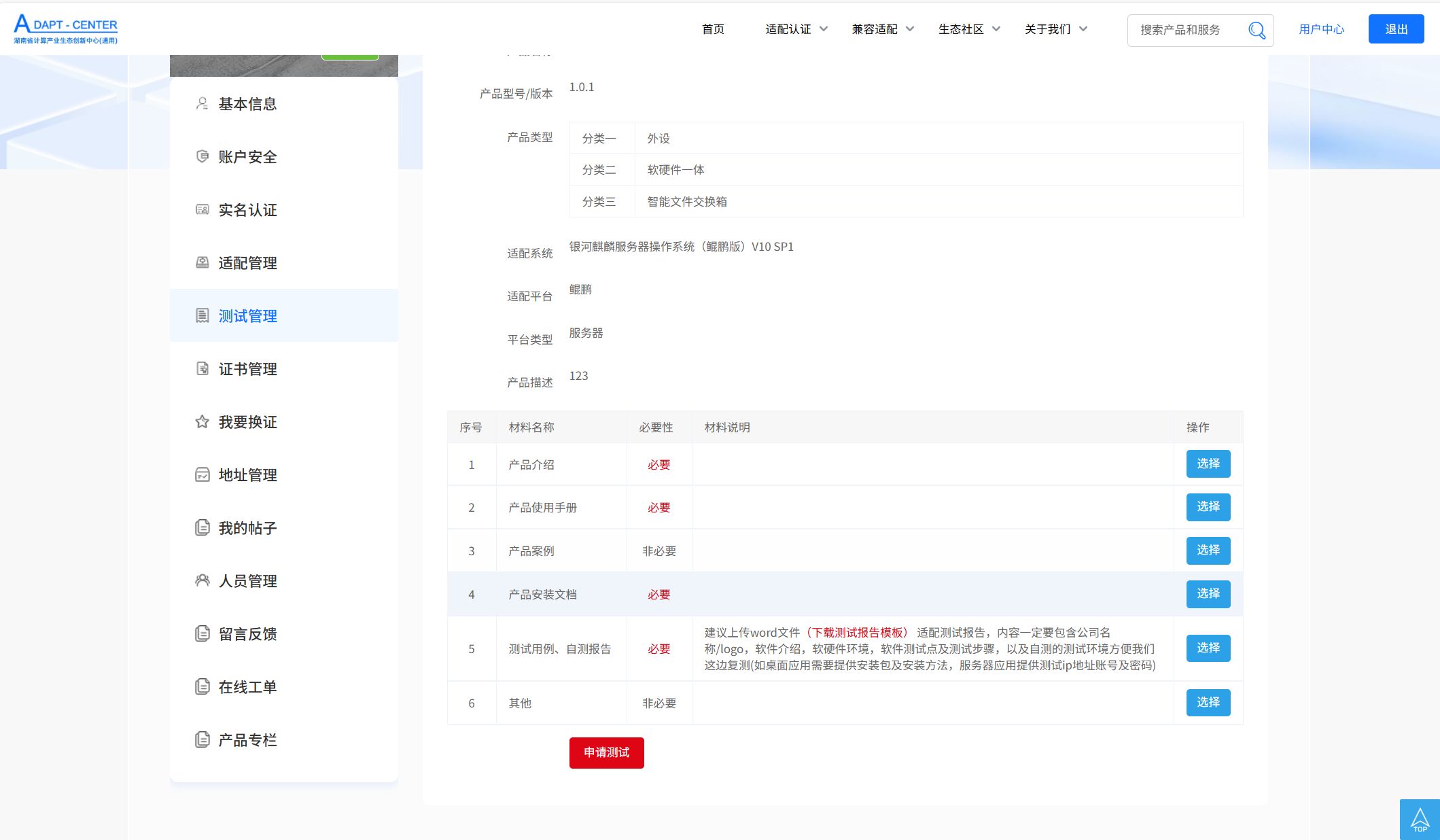1440x840 pixels.
Task: Open 在线工单 in the sidebar
Action: [247, 687]
